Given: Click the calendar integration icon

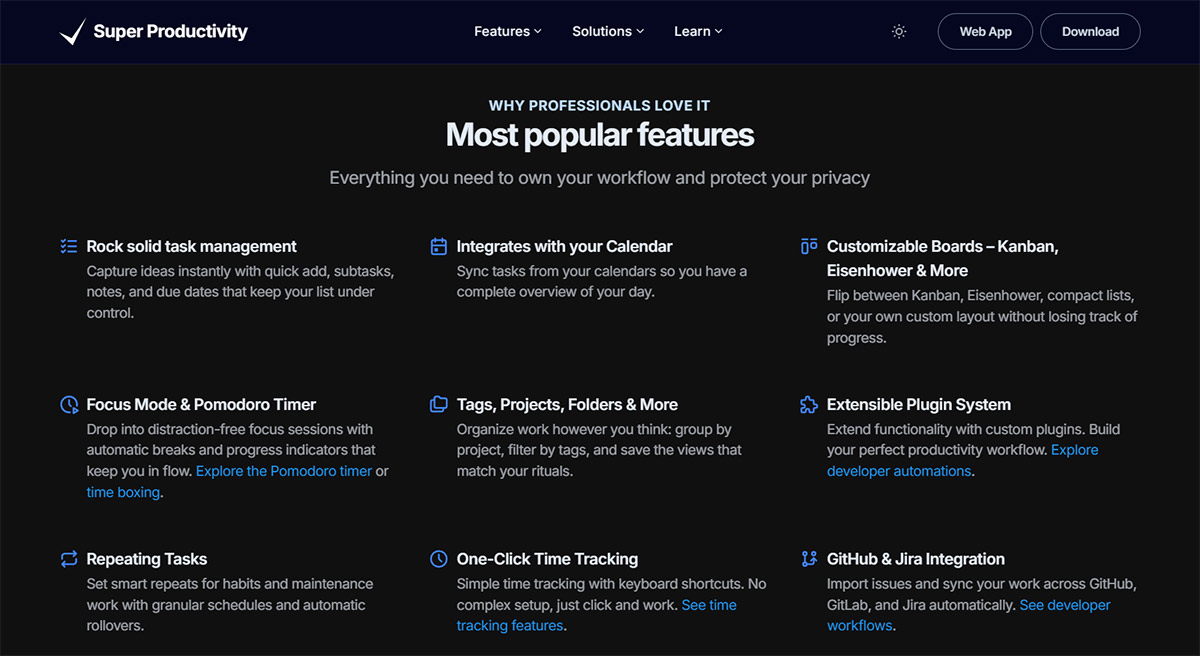Looking at the screenshot, I should point(438,246).
